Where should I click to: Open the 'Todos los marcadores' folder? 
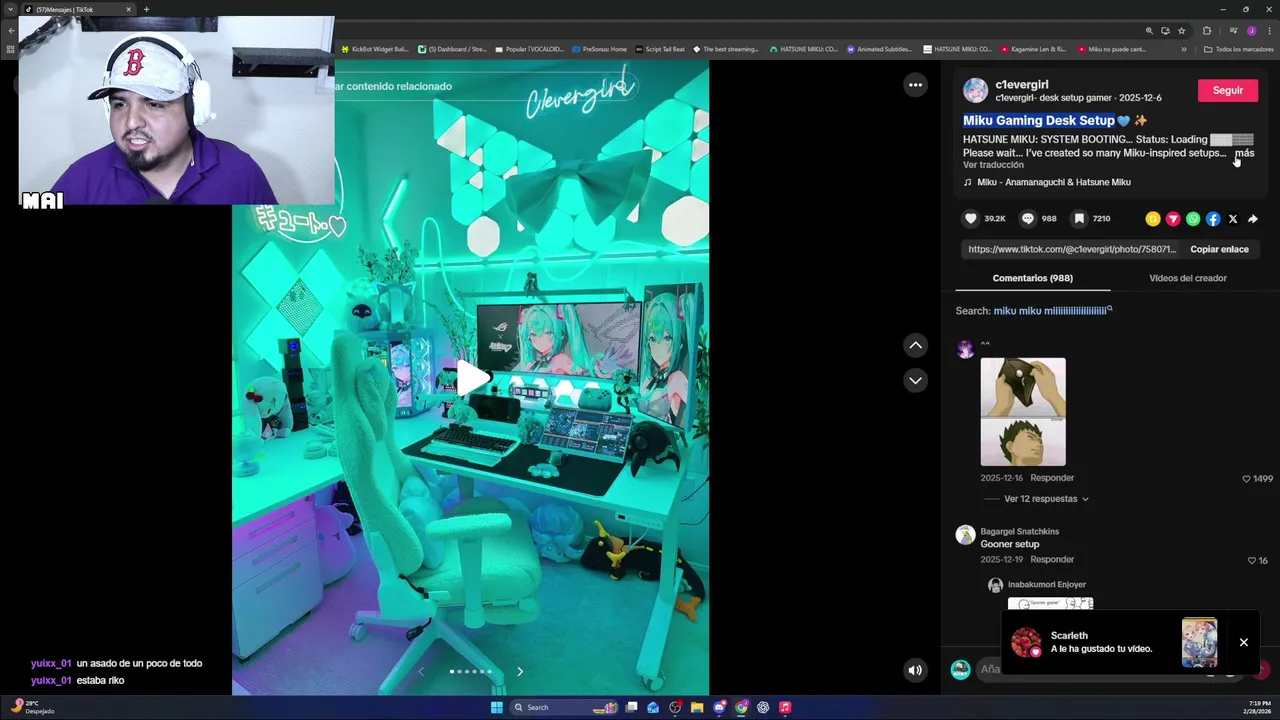tap(1239, 49)
